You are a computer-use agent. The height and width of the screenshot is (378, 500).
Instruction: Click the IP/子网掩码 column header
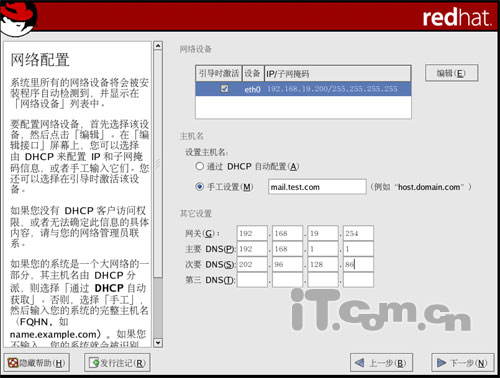[x=337, y=73]
